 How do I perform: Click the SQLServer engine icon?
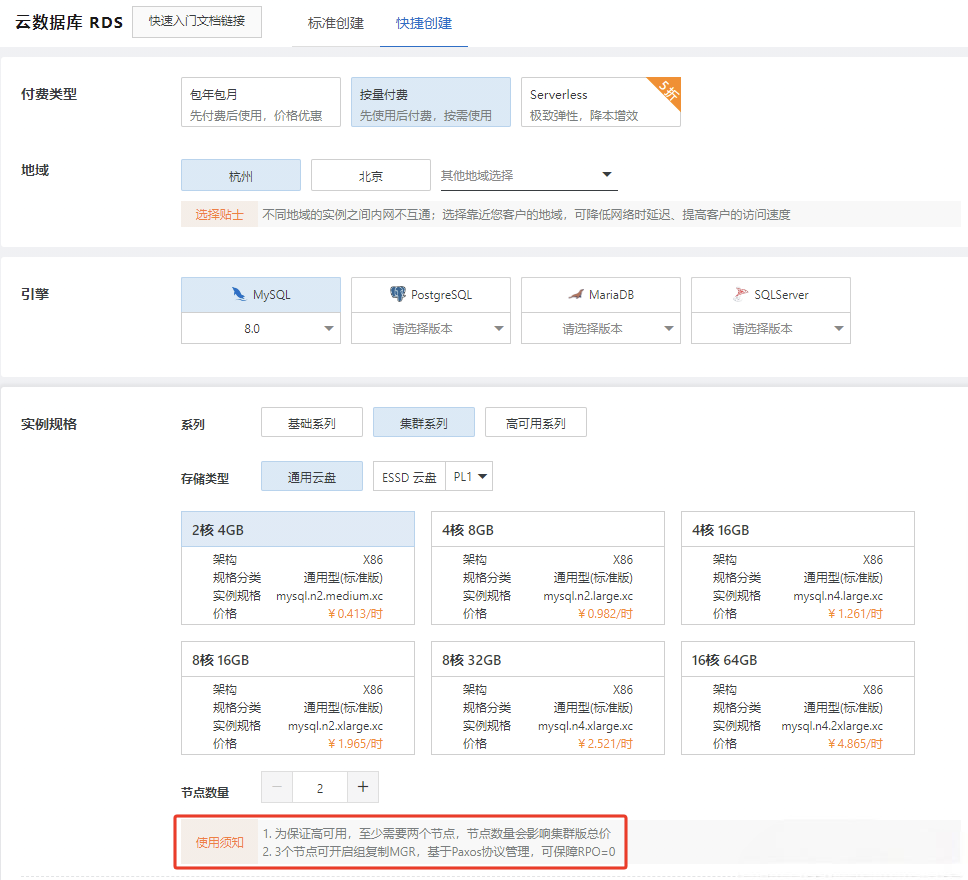(x=740, y=295)
